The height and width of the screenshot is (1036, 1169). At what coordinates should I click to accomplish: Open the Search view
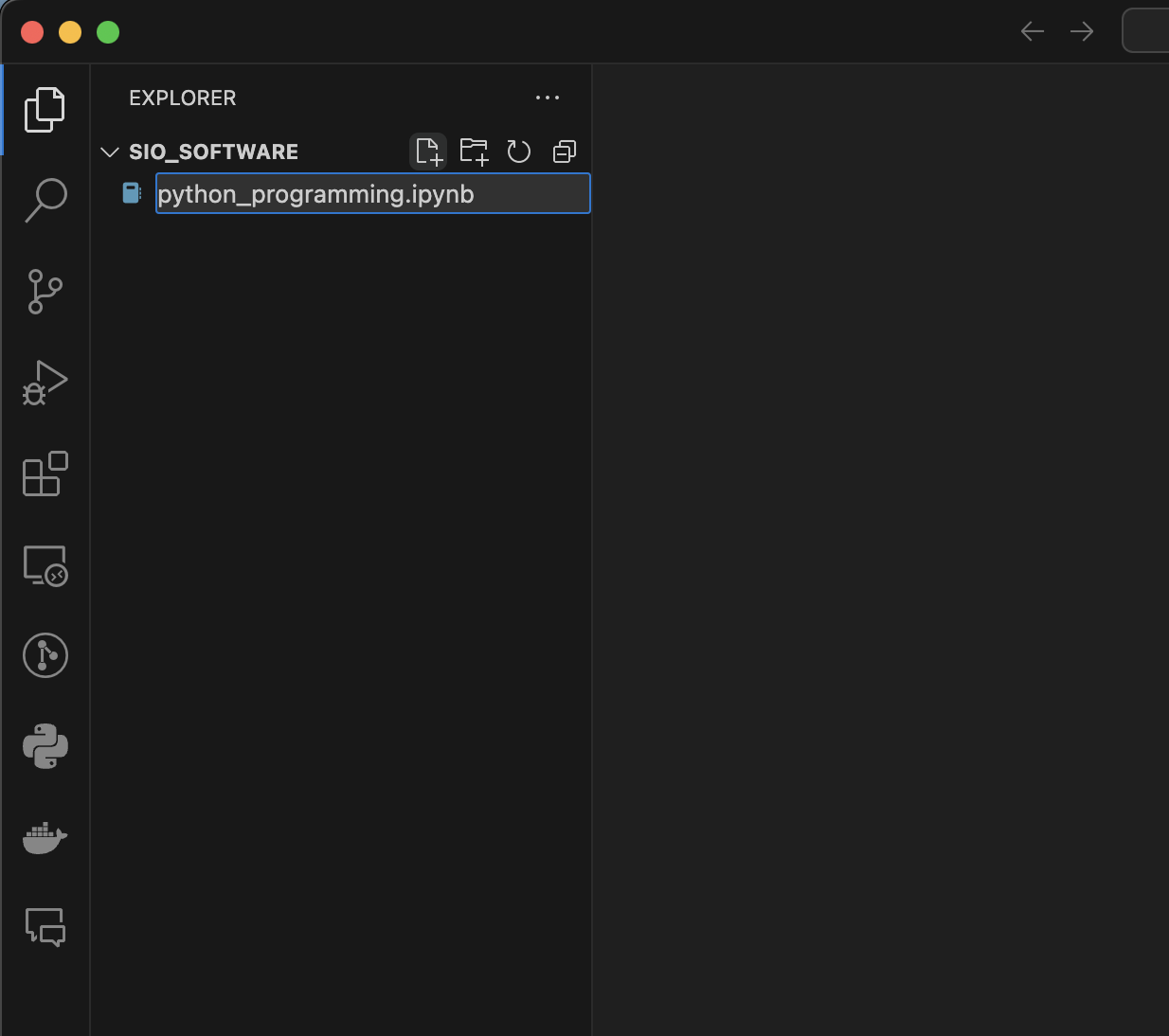tap(45, 200)
